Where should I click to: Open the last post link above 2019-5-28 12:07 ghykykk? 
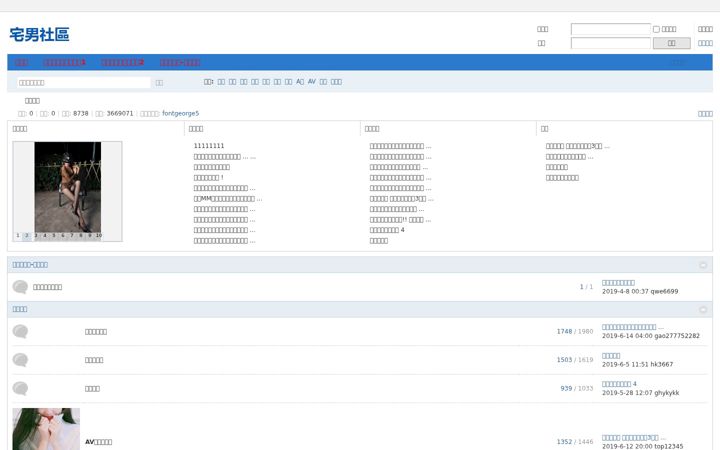pyautogui.click(x=619, y=384)
